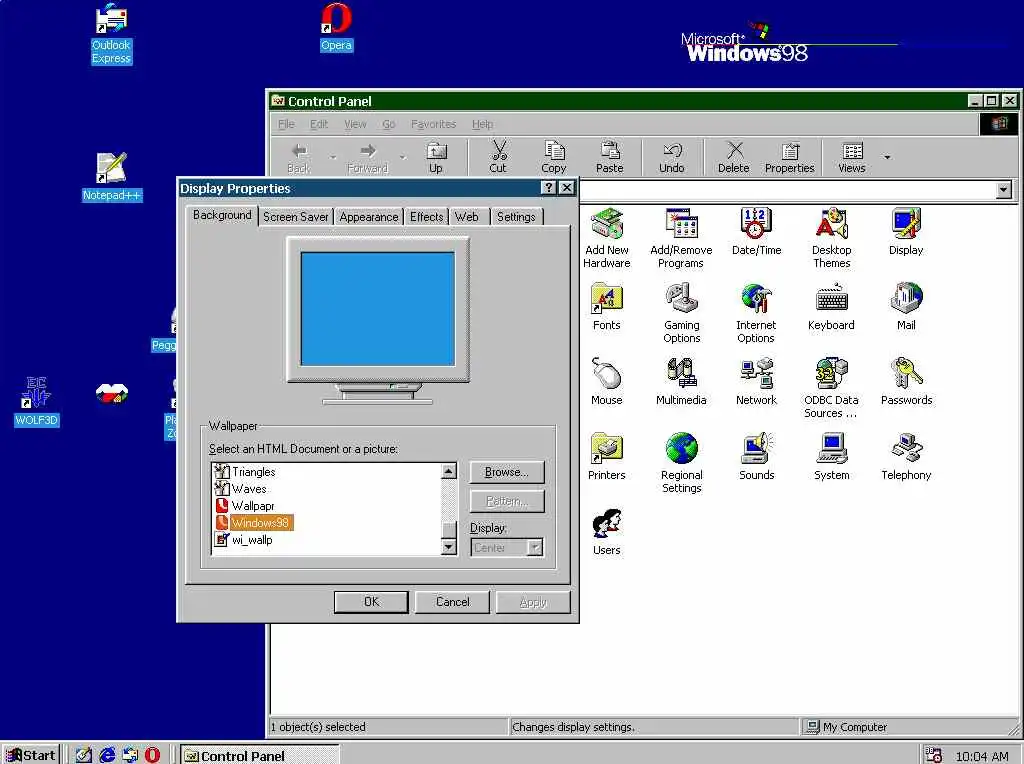Click the Cut toolbar button
1024x764 pixels.
[x=498, y=157]
